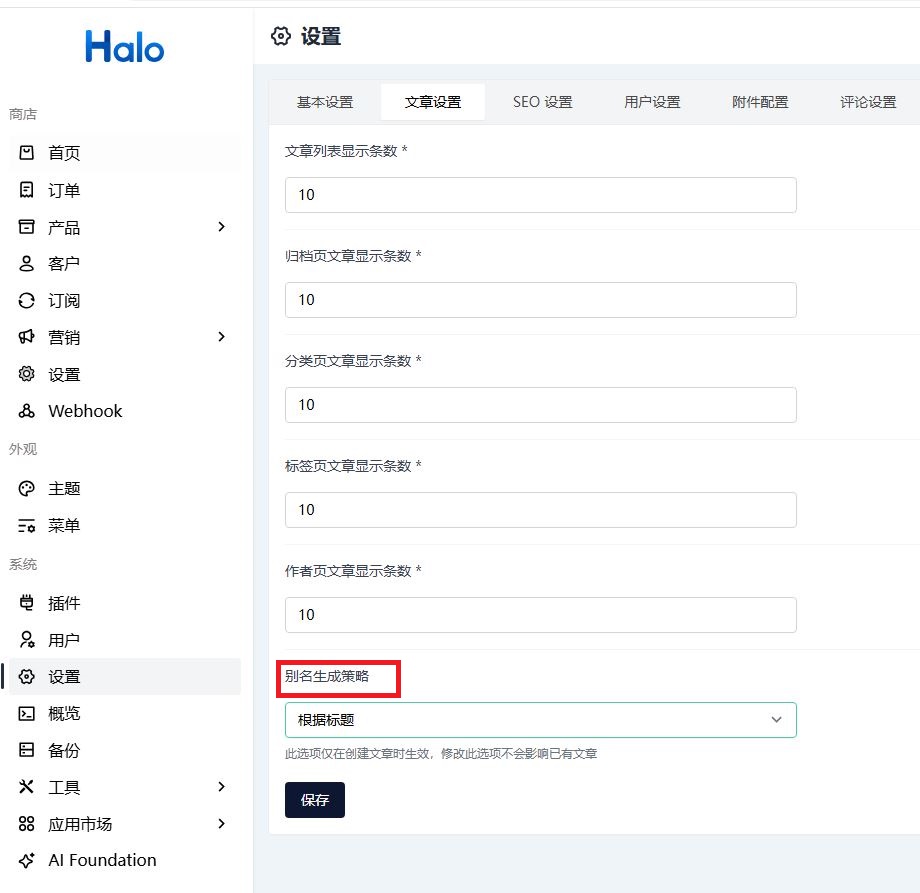
Task: Expand the 应用市场 submenu chevron
Action: pos(221,824)
